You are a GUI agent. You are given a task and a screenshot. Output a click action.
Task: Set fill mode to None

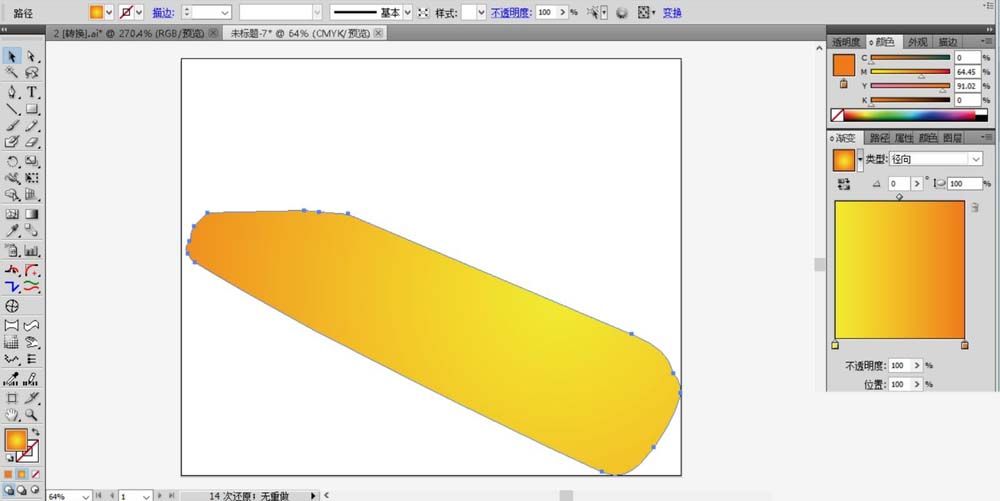click(x=35, y=474)
